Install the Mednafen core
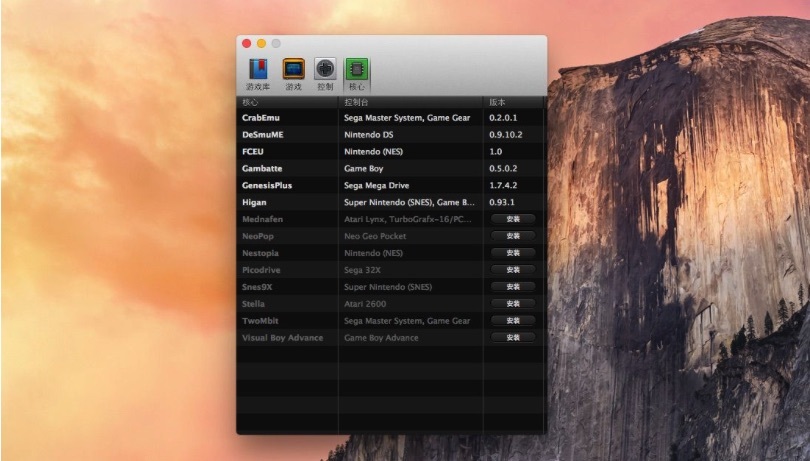Viewport: 810px width, 461px height. [x=513, y=219]
